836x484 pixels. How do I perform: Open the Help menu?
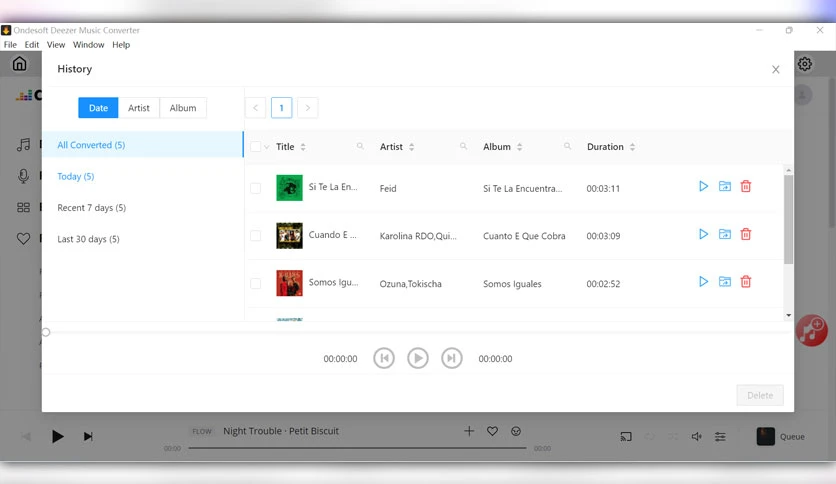(x=121, y=45)
